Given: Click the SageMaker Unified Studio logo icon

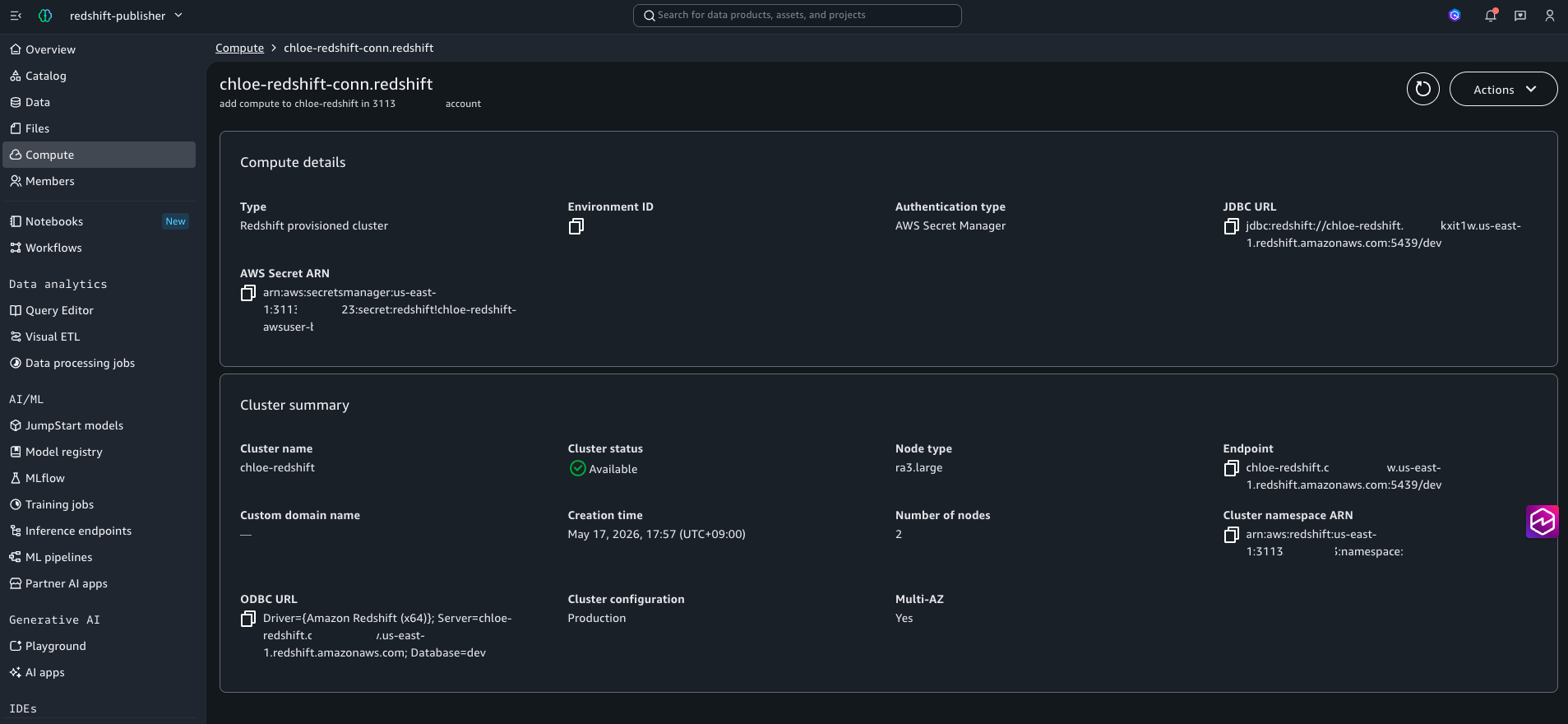Looking at the screenshot, I should pyautogui.click(x=45, y=16).
